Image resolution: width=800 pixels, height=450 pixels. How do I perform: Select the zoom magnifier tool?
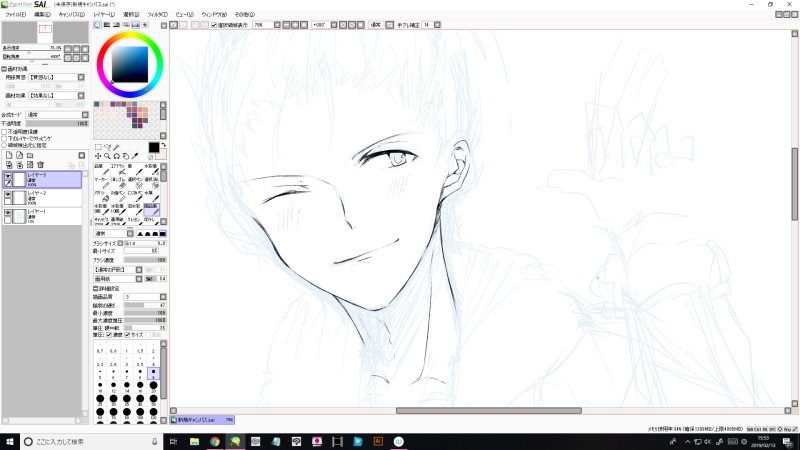pos(107,156)
